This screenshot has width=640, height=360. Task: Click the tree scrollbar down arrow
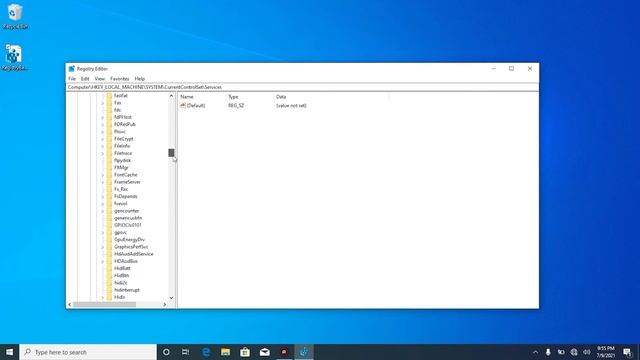(x=171, y=298)
